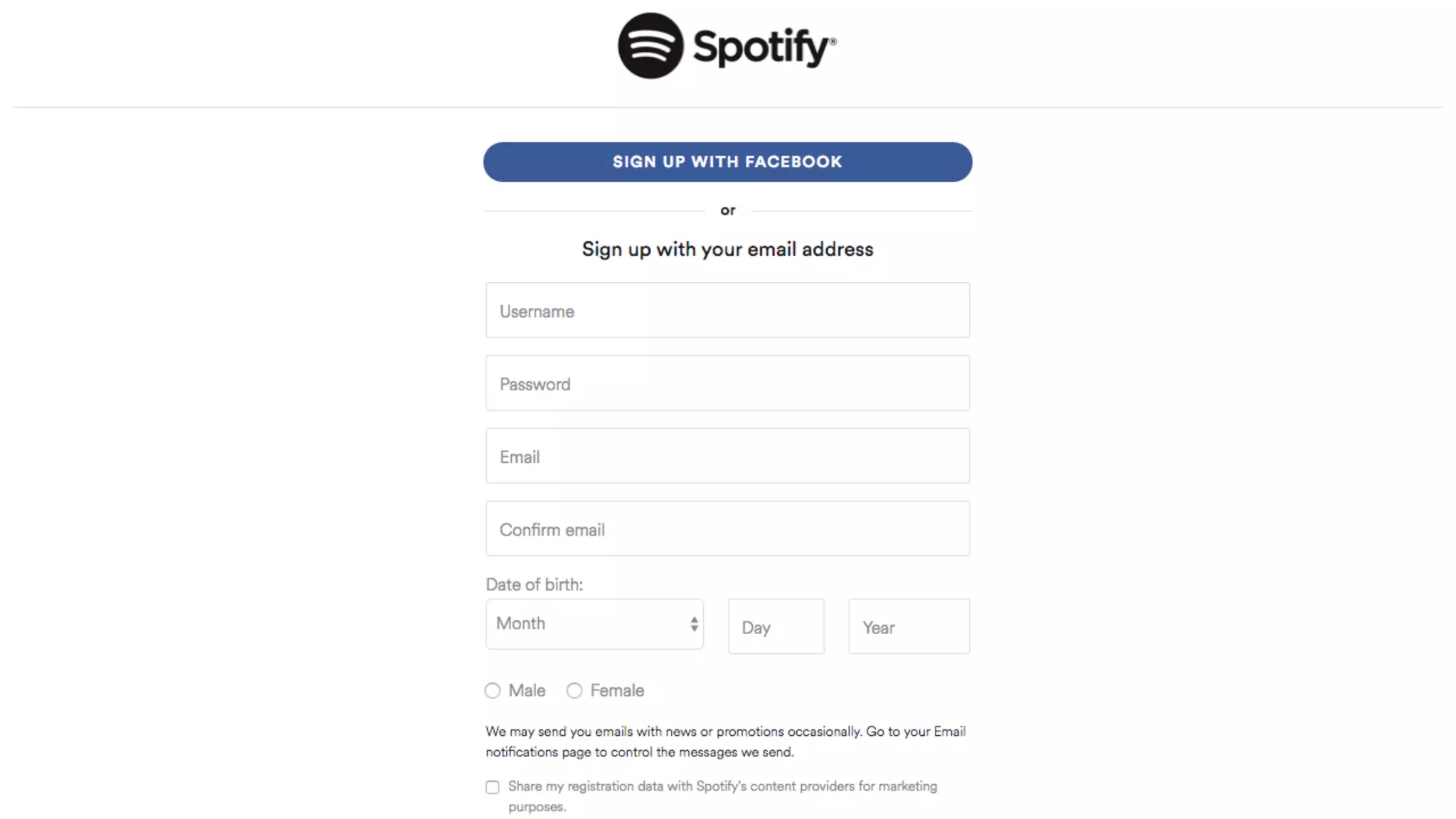The image size is (1456, 819).
Task: Click the Date of birth label
Action: [534, 585]
